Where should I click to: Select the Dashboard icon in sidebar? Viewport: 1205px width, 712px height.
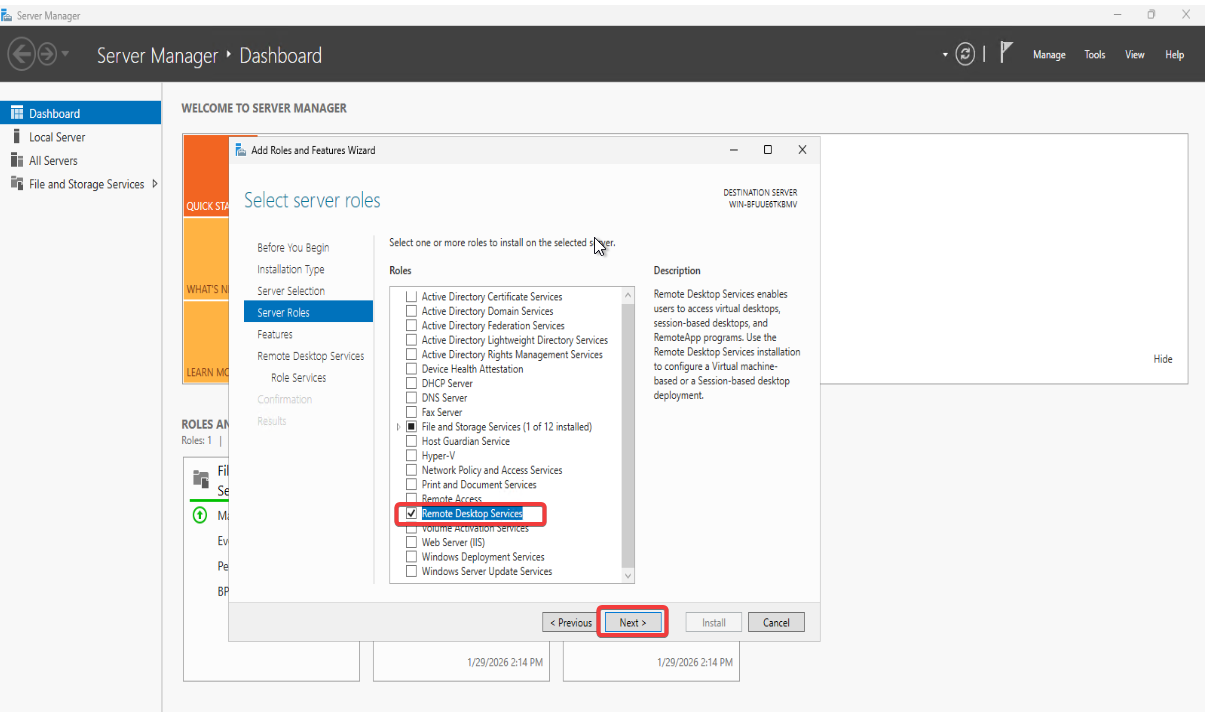click(17, 113)
